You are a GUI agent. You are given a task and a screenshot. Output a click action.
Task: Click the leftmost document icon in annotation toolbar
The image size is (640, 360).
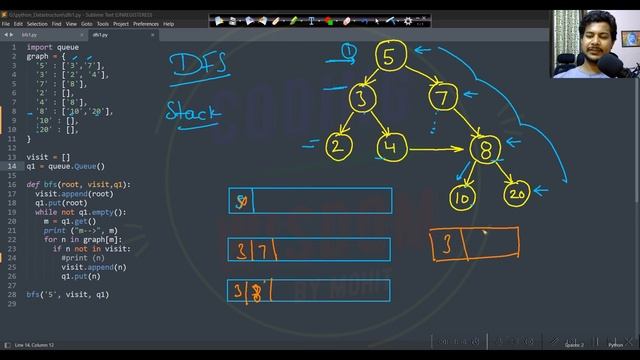click(219, 21)
